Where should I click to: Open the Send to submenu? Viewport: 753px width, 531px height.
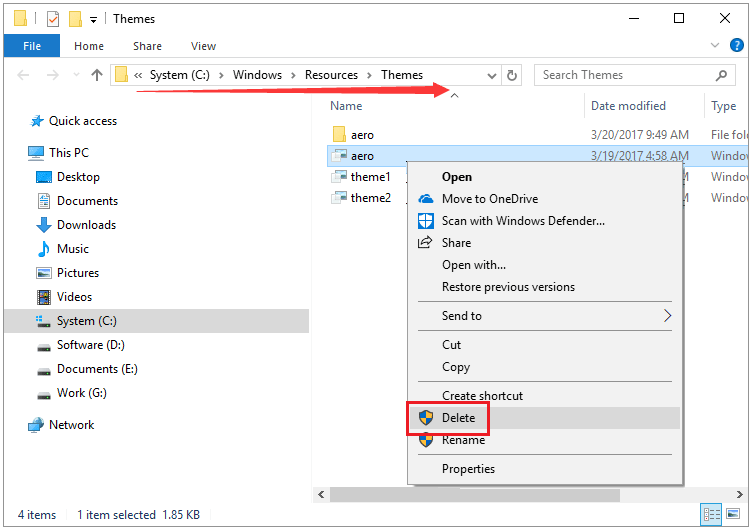click(x=545, y=316)
